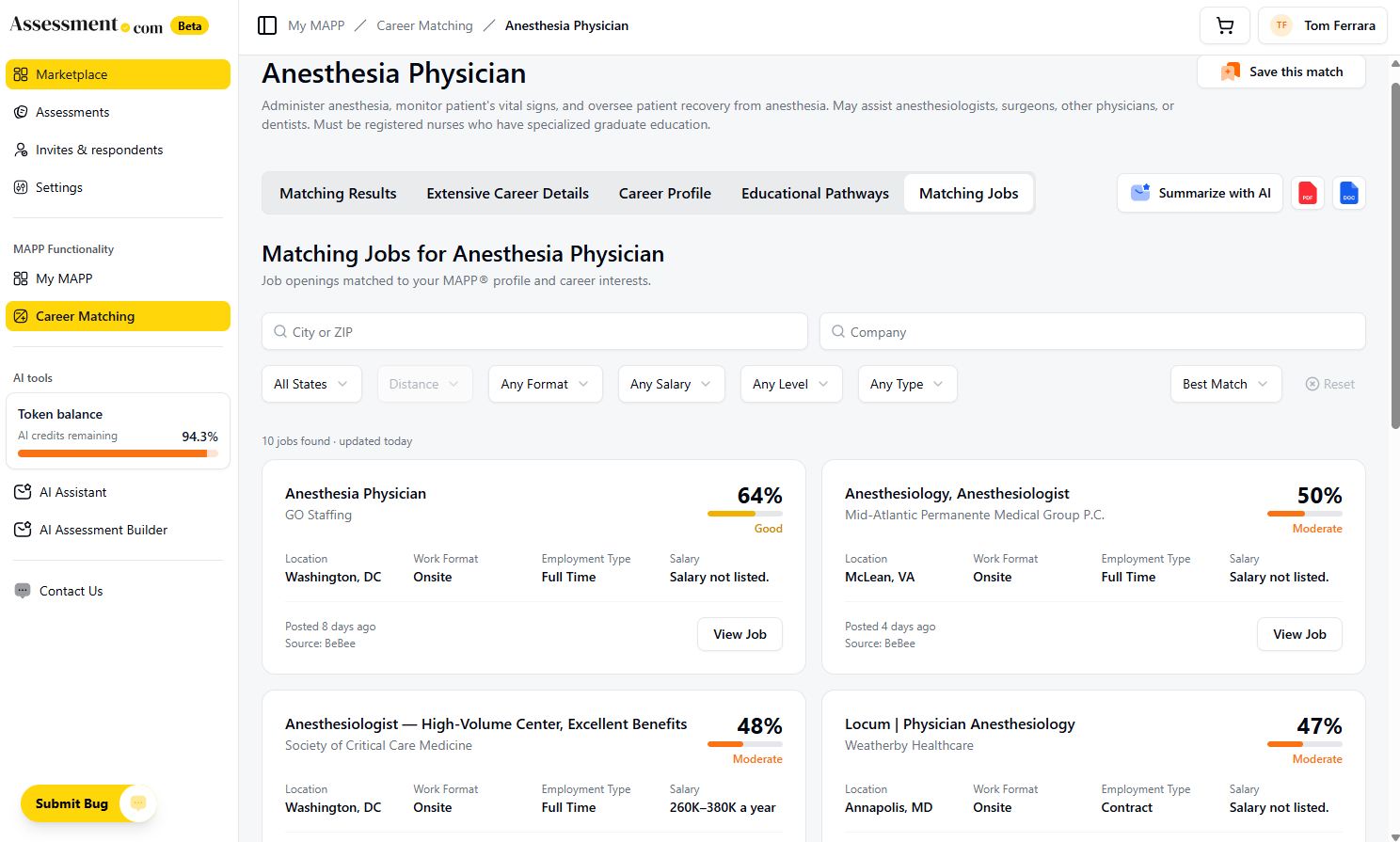Expand the All States dropdown

311,384
